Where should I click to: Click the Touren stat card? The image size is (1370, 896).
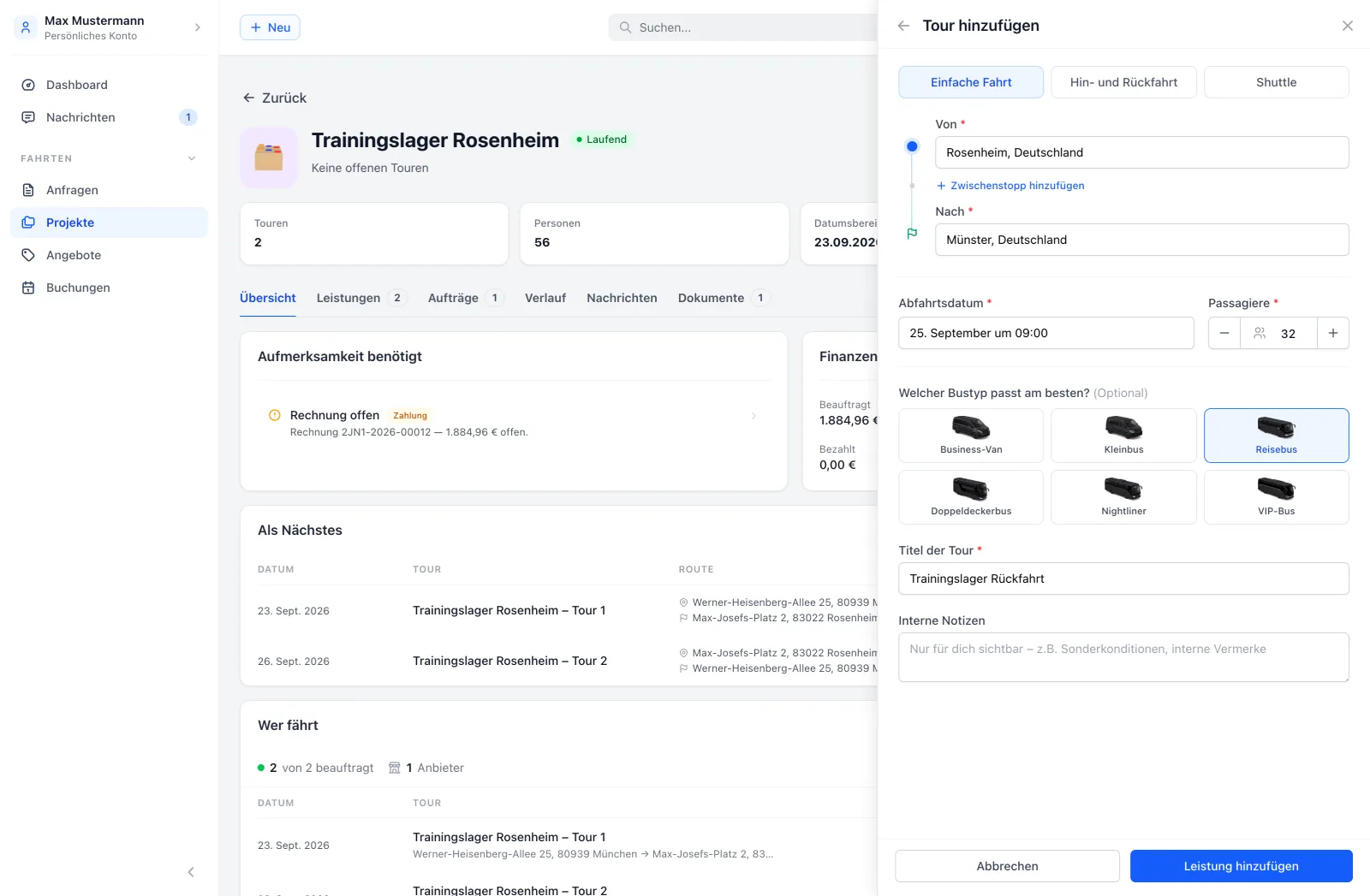374,234
